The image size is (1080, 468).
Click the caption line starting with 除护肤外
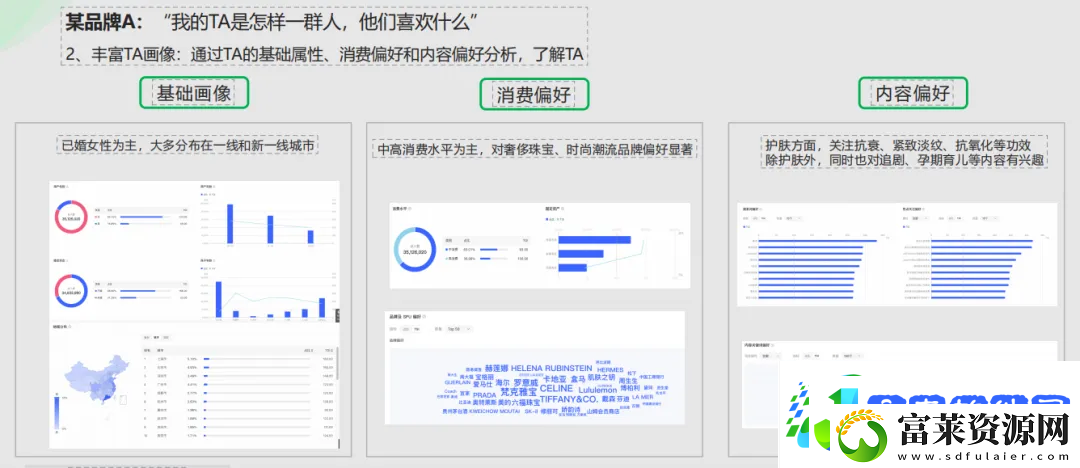point(905,160)
